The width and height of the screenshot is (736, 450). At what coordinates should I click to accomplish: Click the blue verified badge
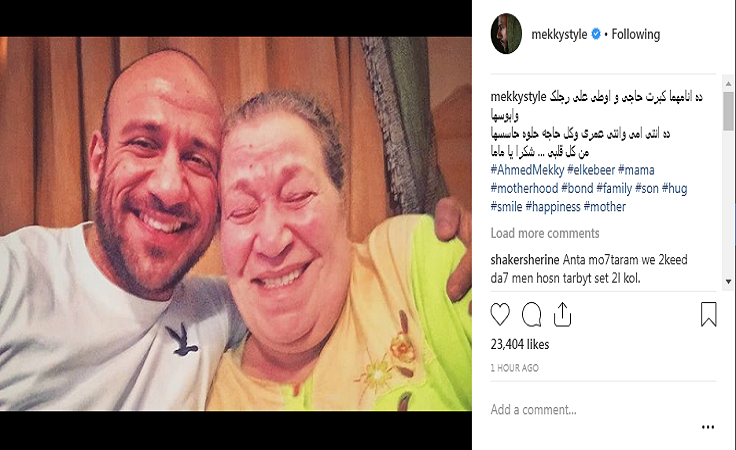pos(596,34)
